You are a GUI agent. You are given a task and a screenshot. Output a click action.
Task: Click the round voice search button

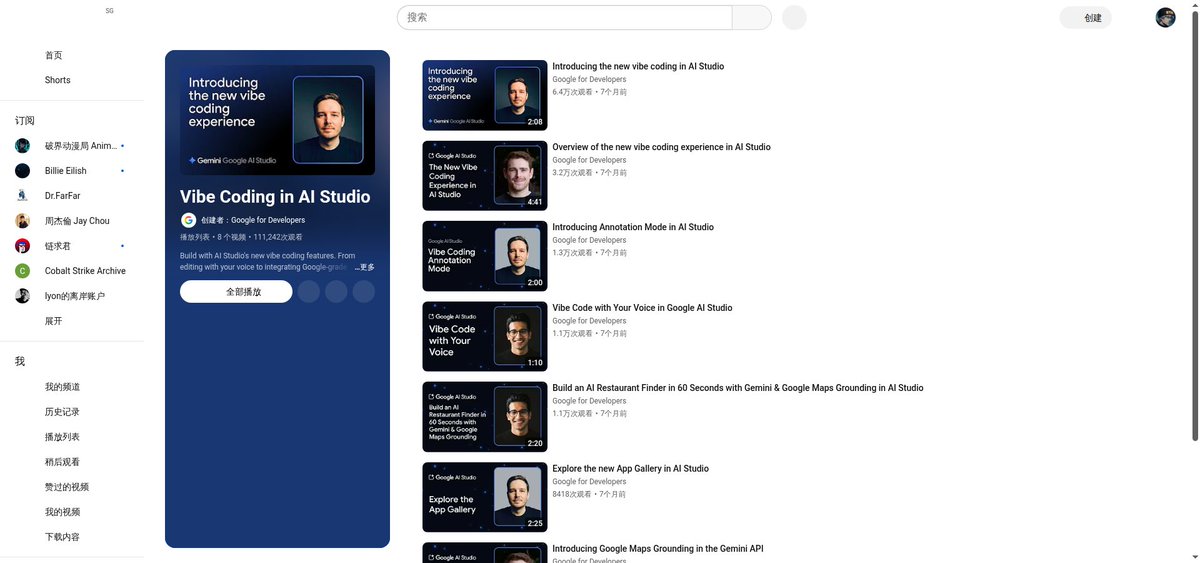(x=794, y=17)
